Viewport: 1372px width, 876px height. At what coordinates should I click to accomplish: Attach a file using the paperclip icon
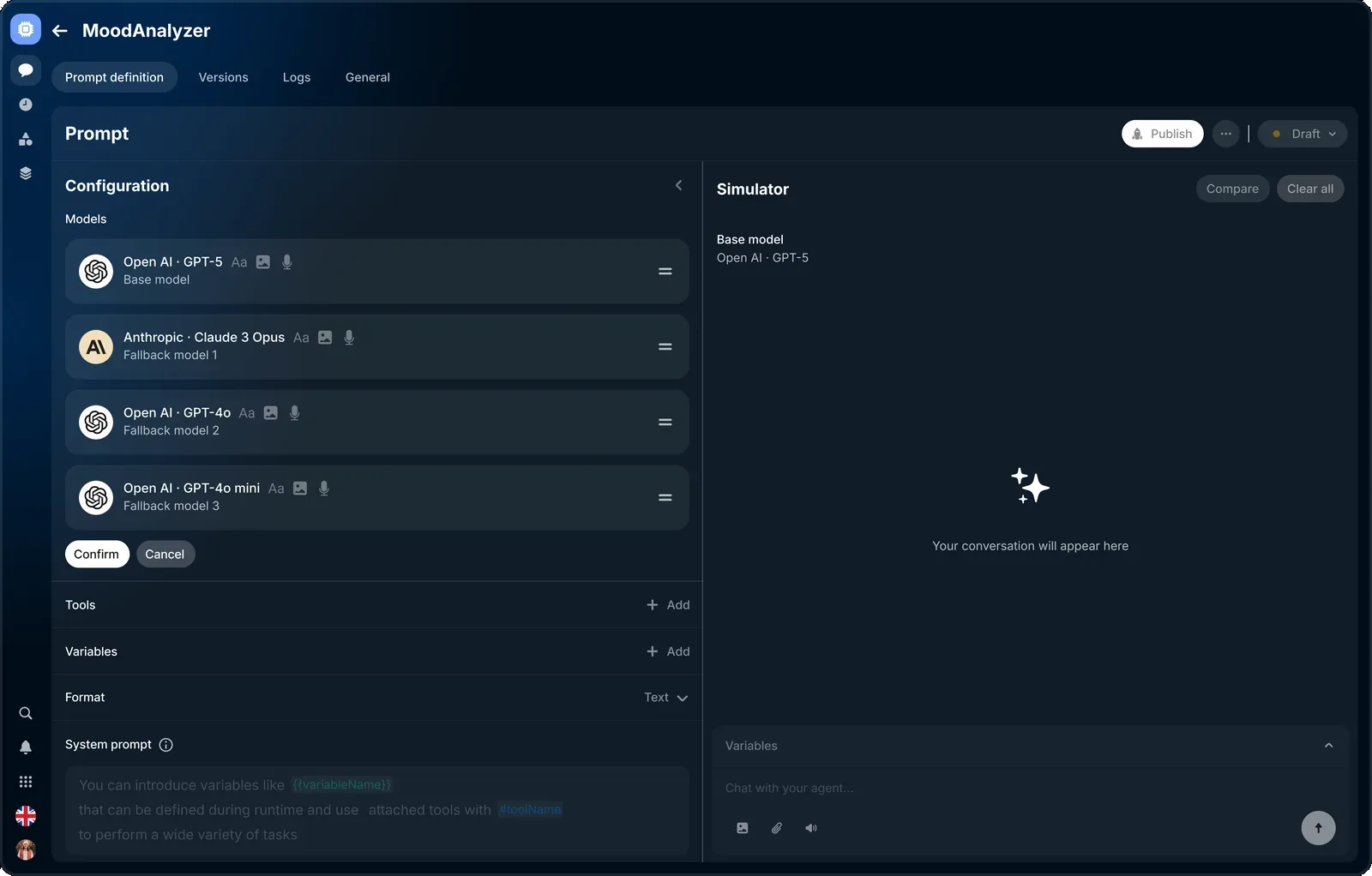pyautogui.click(x=777, y=828)
